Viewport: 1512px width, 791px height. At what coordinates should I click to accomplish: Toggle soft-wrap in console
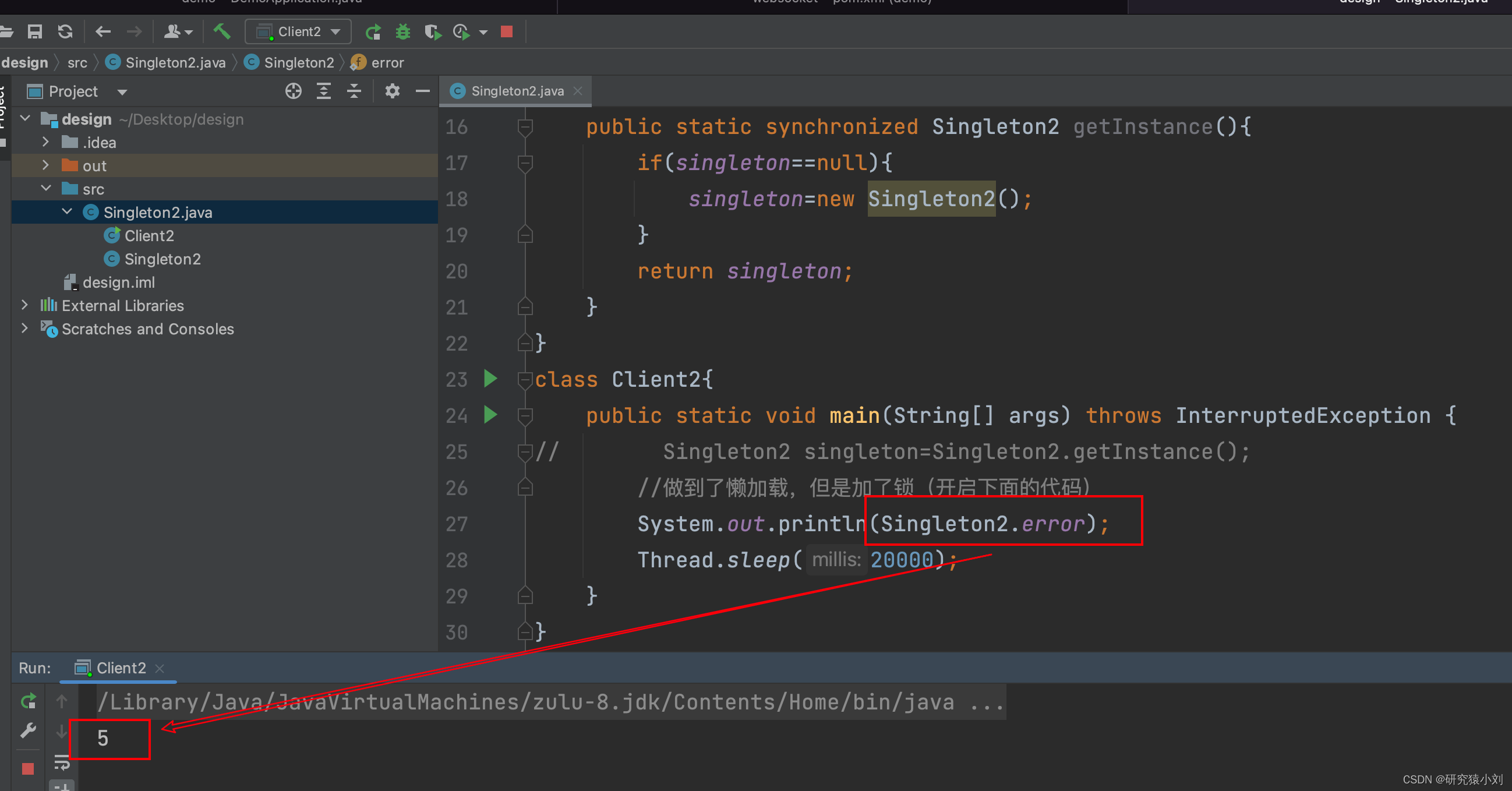[62, 762]
